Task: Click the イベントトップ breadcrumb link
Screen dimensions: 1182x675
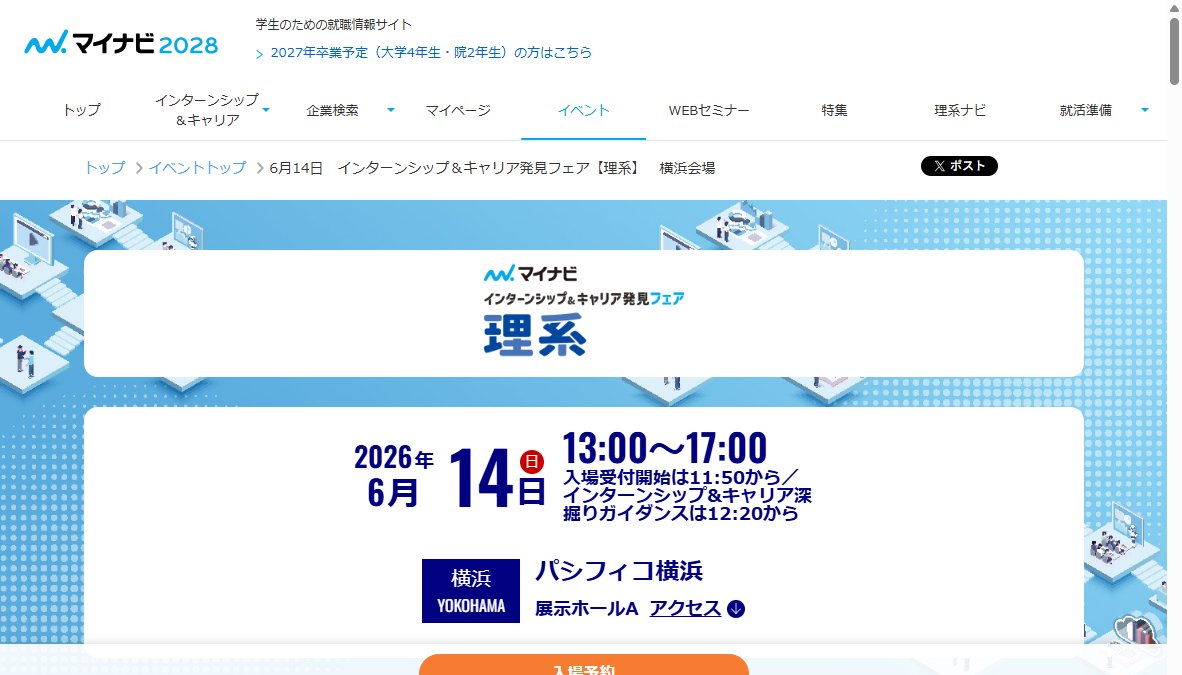Action: point(197,167)
